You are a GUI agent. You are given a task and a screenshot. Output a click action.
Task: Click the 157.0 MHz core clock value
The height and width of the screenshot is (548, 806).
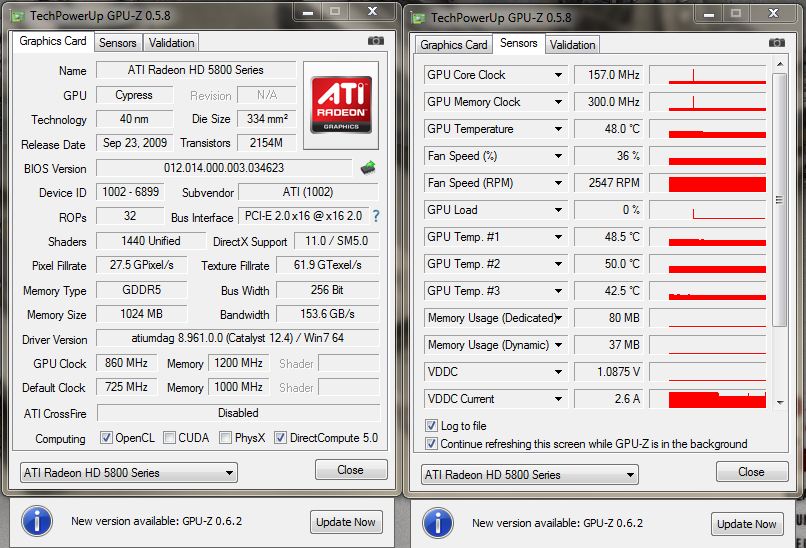click(608, 75)
